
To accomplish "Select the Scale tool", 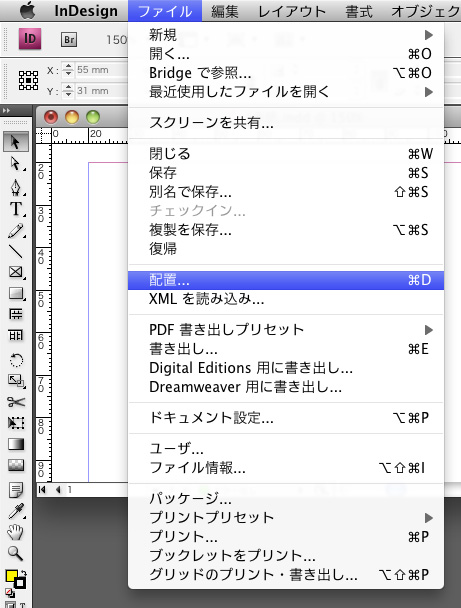I will coord(16,381).
